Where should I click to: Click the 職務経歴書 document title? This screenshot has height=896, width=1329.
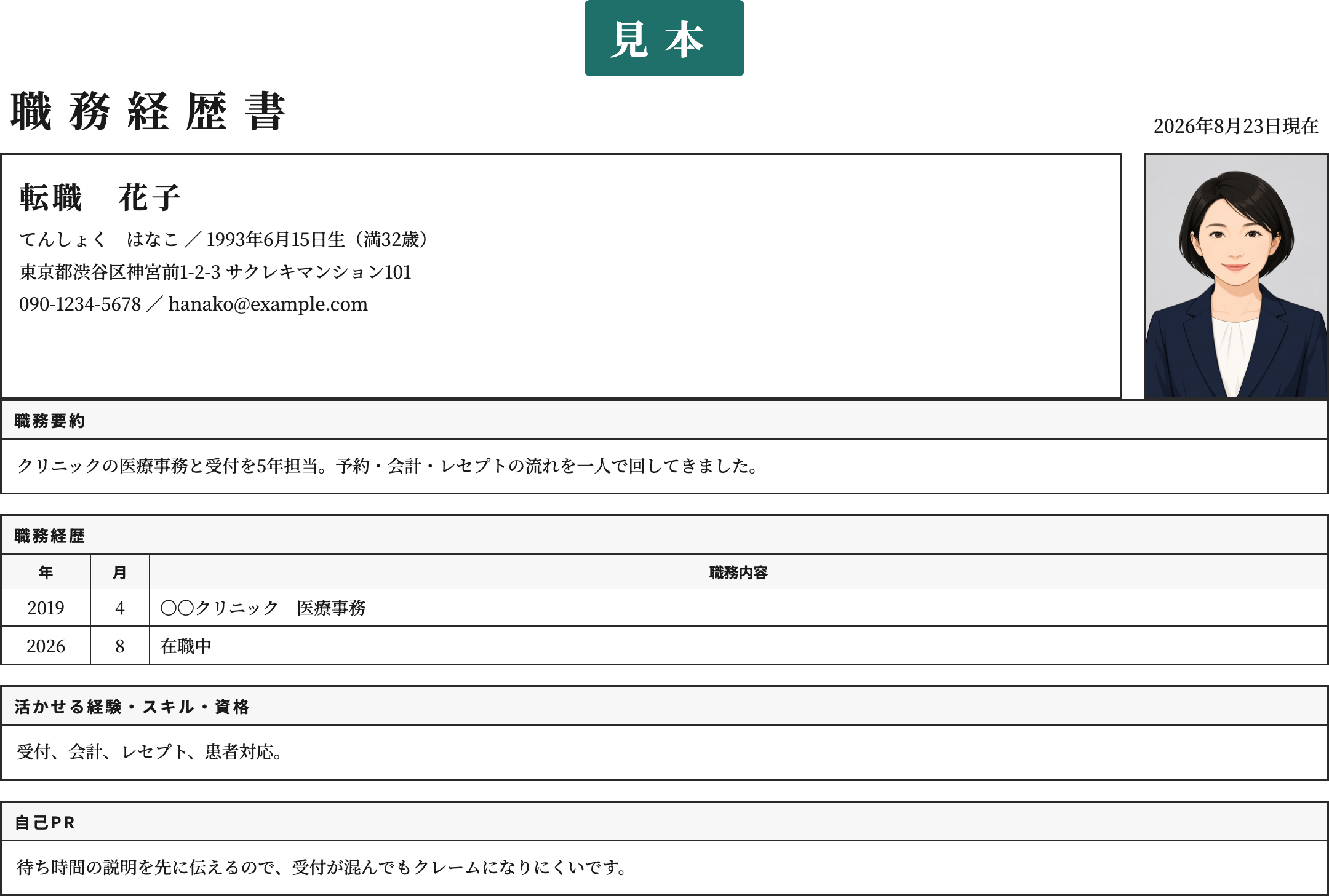pyautogui.click(x=148, y=111)
